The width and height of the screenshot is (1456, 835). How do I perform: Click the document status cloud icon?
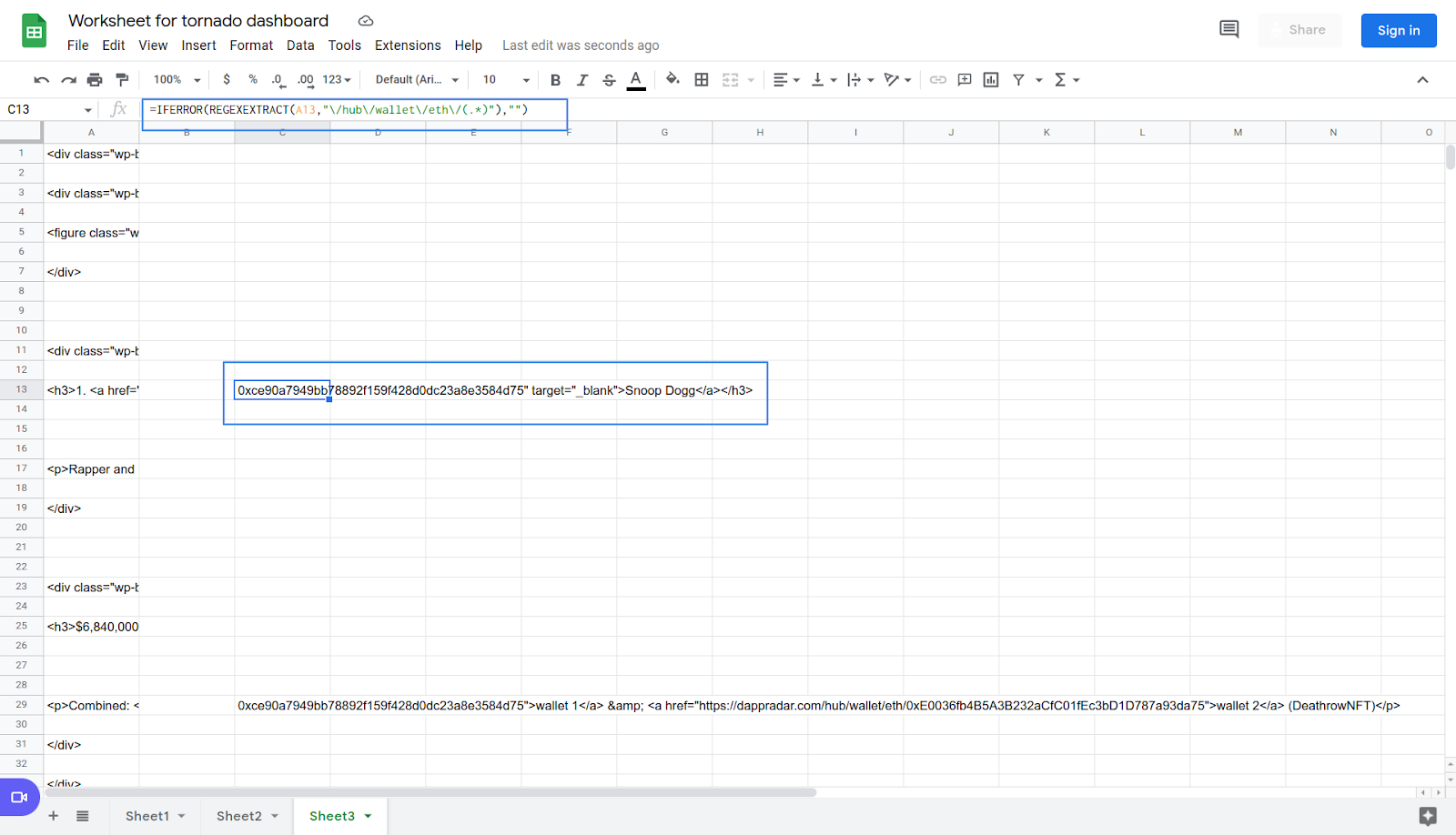(366, 21)
